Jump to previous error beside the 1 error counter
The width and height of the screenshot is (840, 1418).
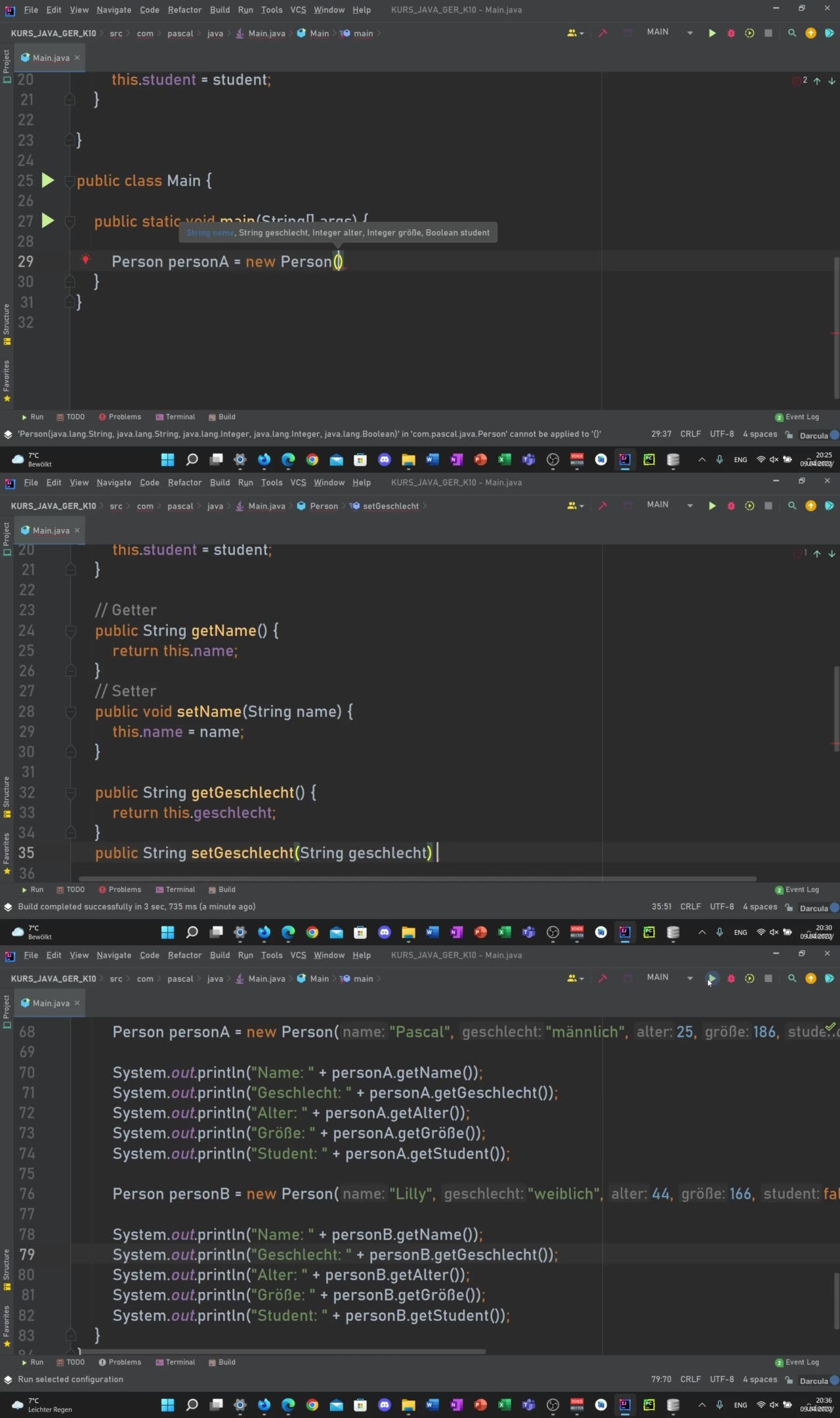click(x=817, y=553)
